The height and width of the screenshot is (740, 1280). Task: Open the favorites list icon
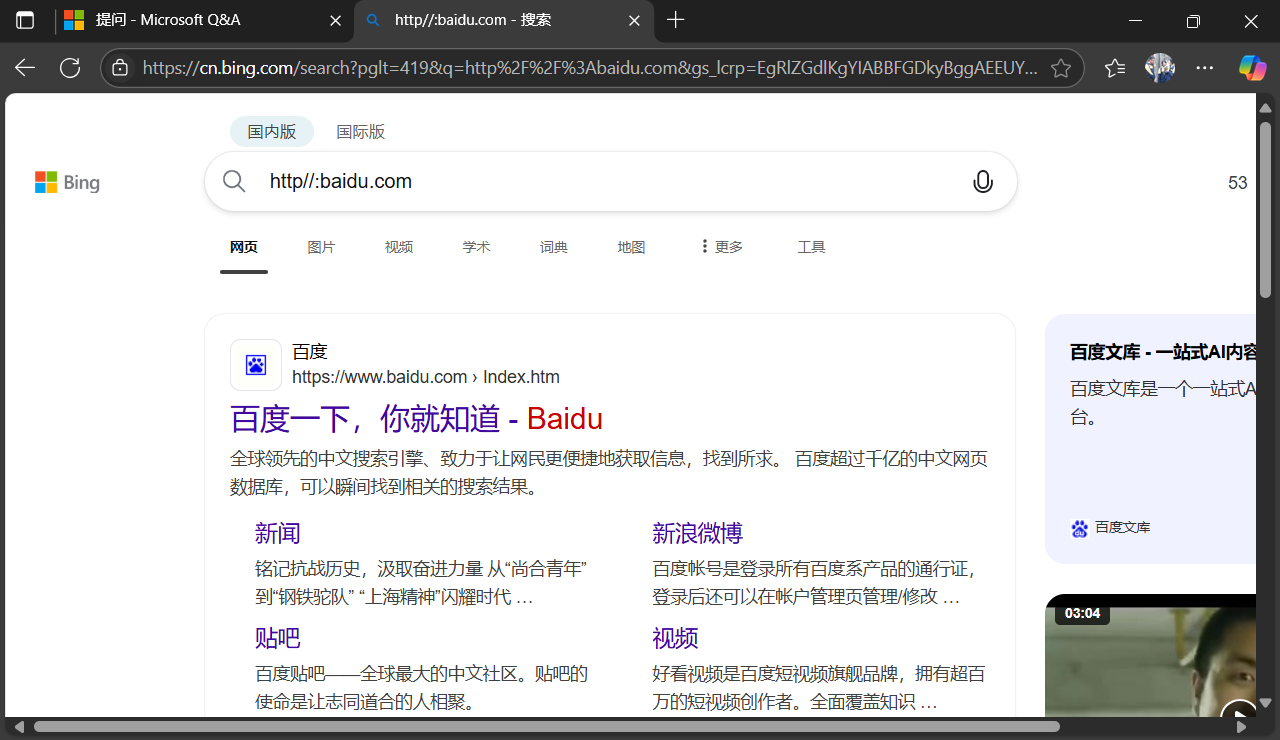coord(1114,68)
